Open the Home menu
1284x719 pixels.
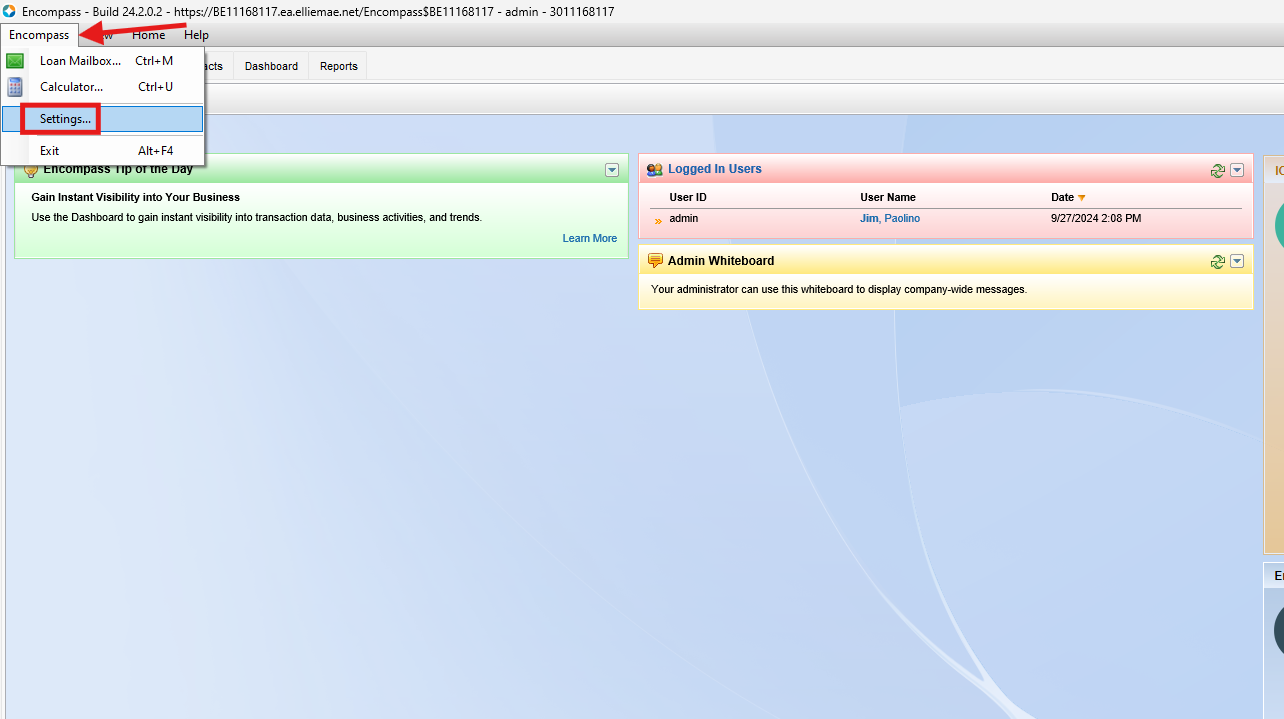tap(149, 35)
